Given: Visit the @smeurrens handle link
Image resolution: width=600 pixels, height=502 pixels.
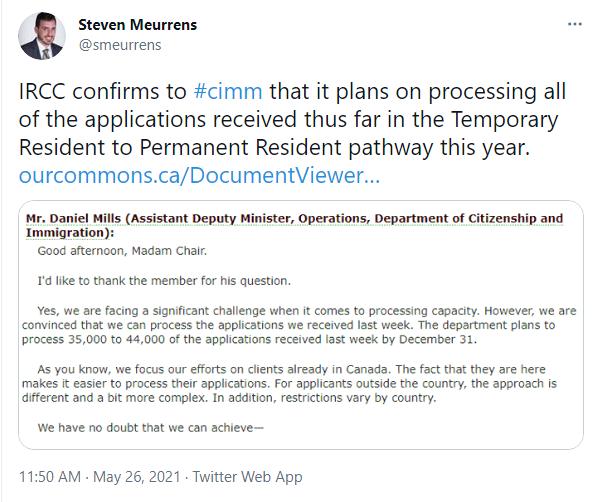Looking at the screenshot, I should pyautogui.click(x=119, y=44).
